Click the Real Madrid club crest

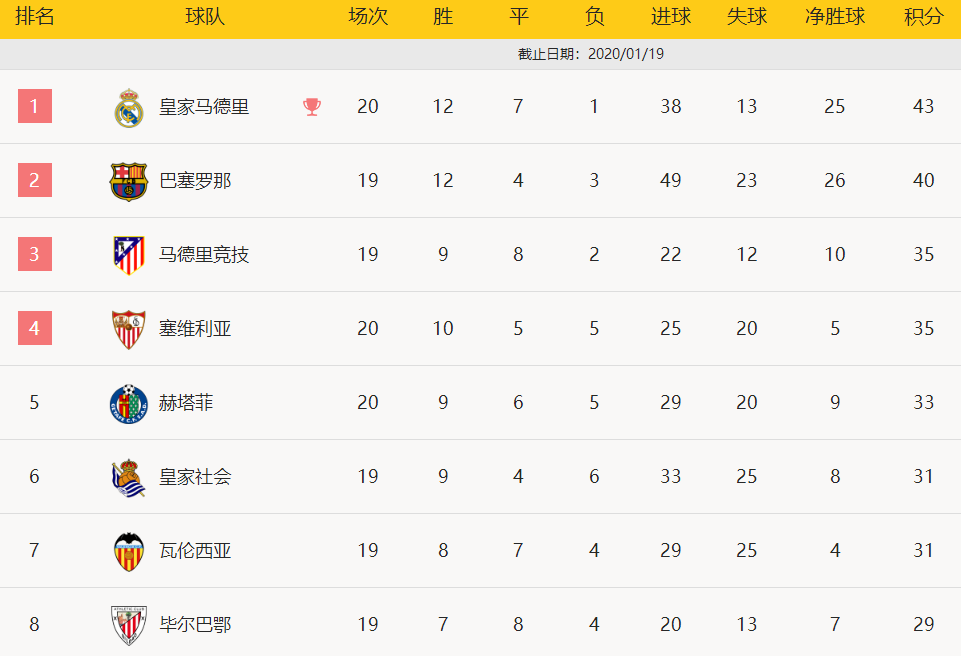point(129,108)
